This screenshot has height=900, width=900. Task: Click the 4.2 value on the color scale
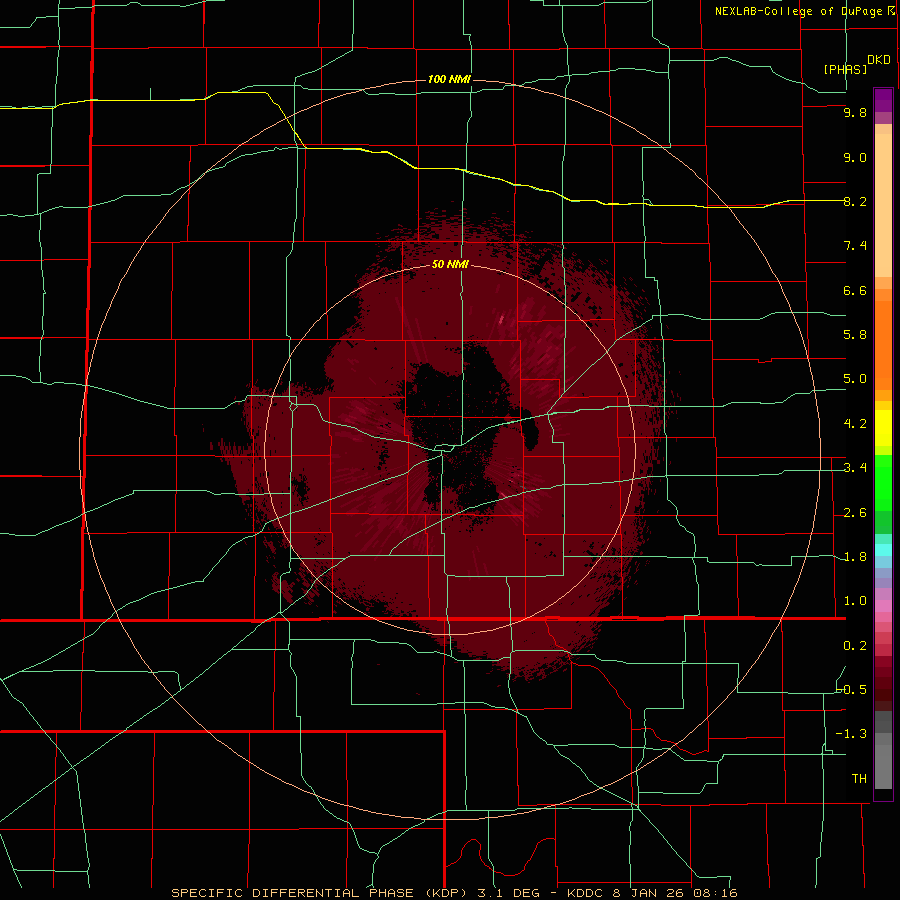tap(855, 424)
